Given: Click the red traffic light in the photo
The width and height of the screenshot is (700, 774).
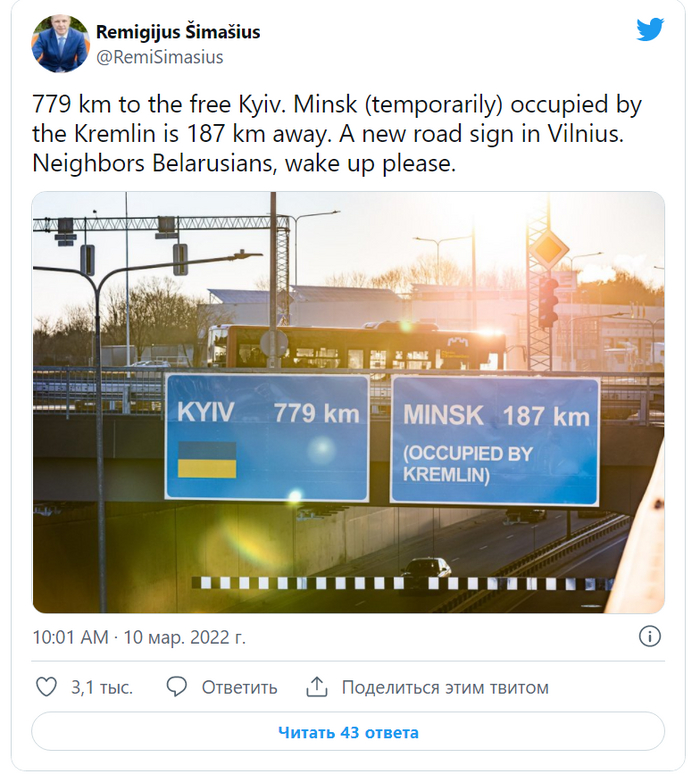Looking at the screenshot, I should [x=547, y=301].
